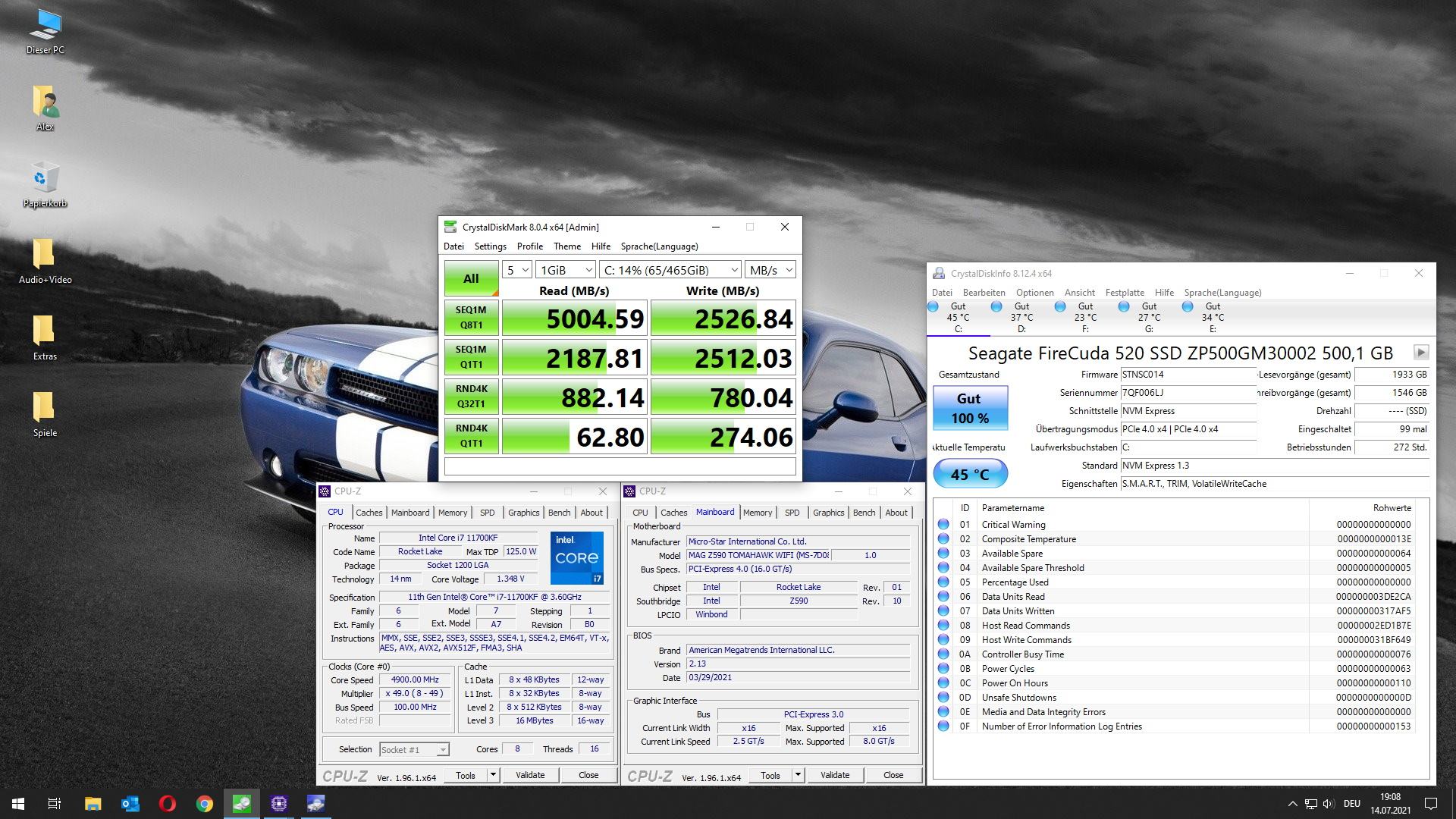The image size is (1456, 819).
Task: Click Close button in right CPU-Z window
Action: [893, 775]
